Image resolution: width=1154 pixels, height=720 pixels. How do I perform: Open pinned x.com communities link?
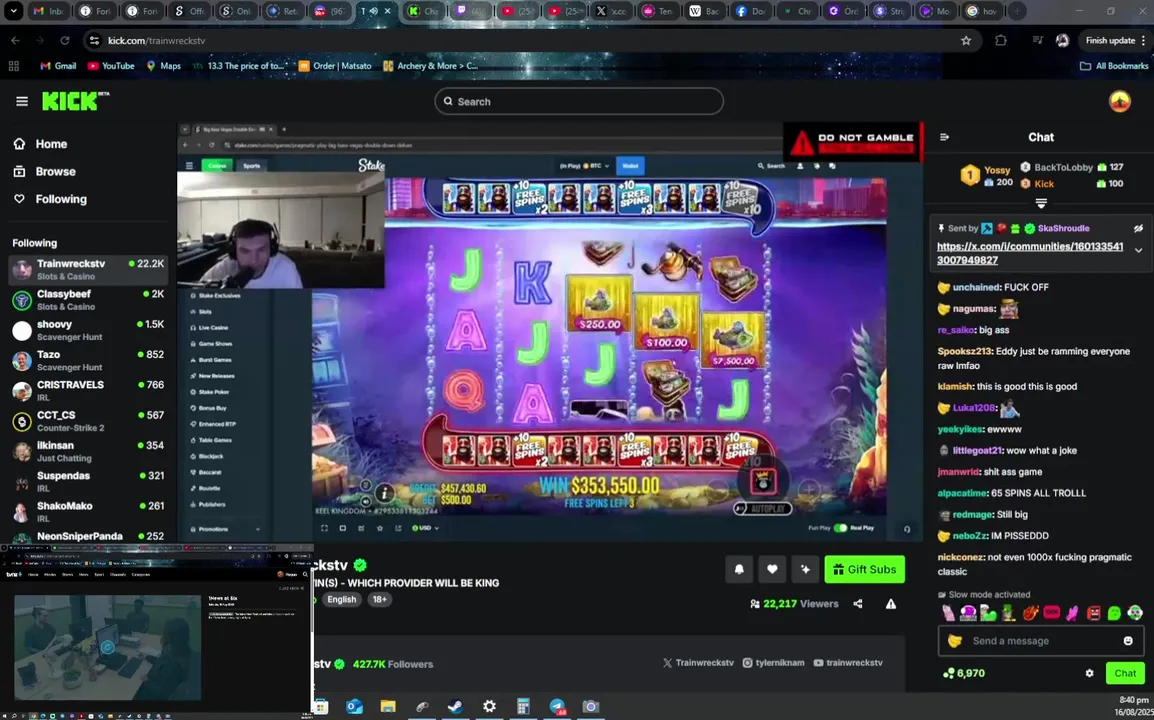pyautogui.click(x=1030, y=253)
